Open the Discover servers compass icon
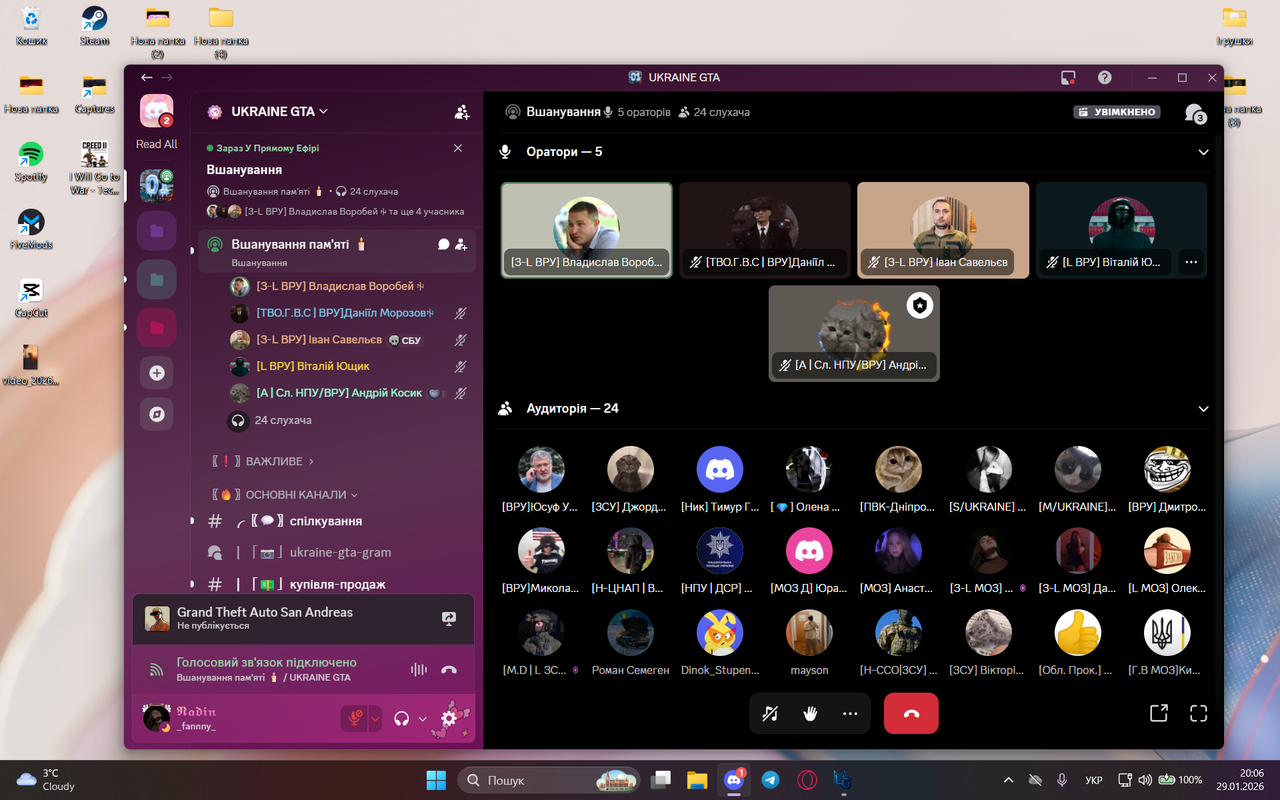This screenshot has height=800, width=1280. point(157,414)
